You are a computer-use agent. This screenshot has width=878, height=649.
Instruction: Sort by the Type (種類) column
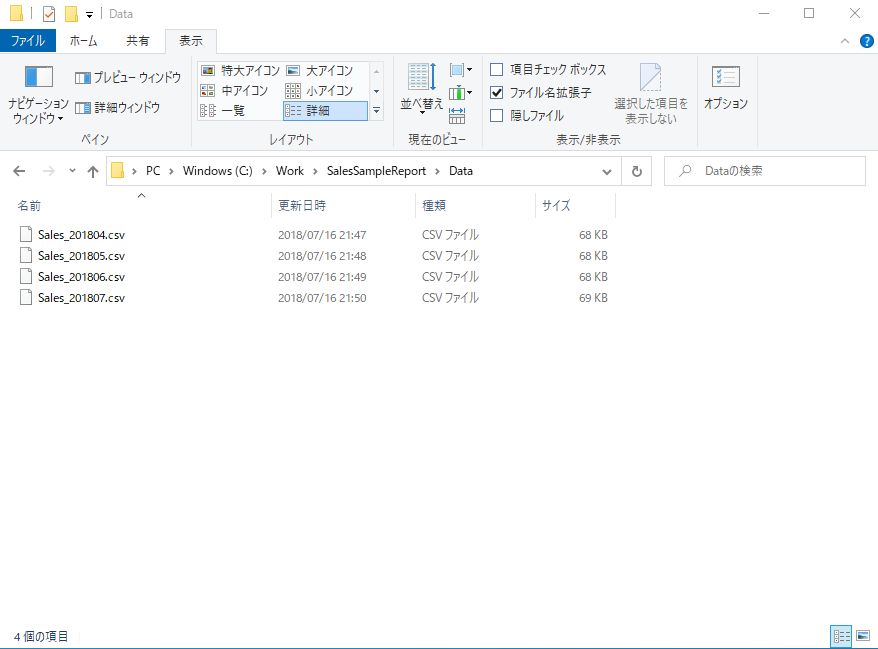tap(433, 206)
